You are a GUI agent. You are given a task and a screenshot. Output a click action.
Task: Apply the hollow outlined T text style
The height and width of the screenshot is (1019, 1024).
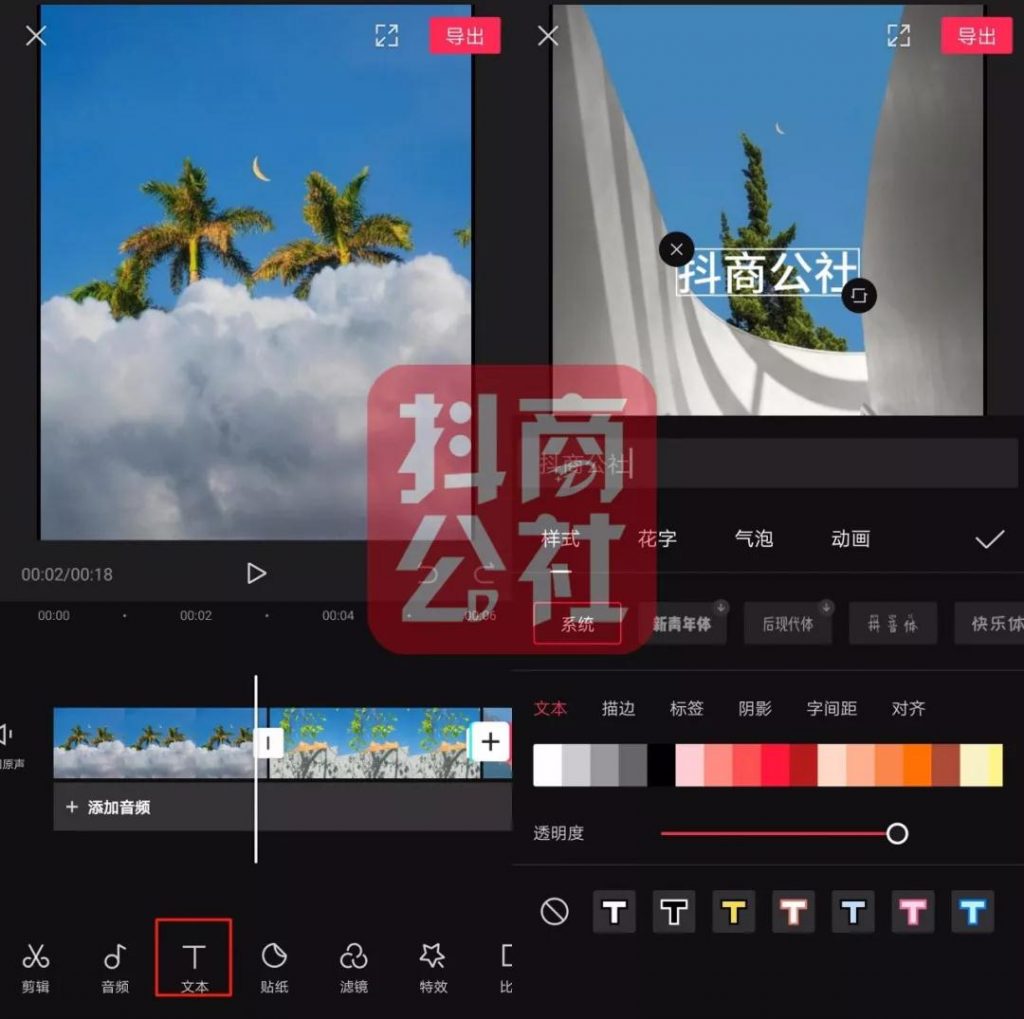(674, 911)
